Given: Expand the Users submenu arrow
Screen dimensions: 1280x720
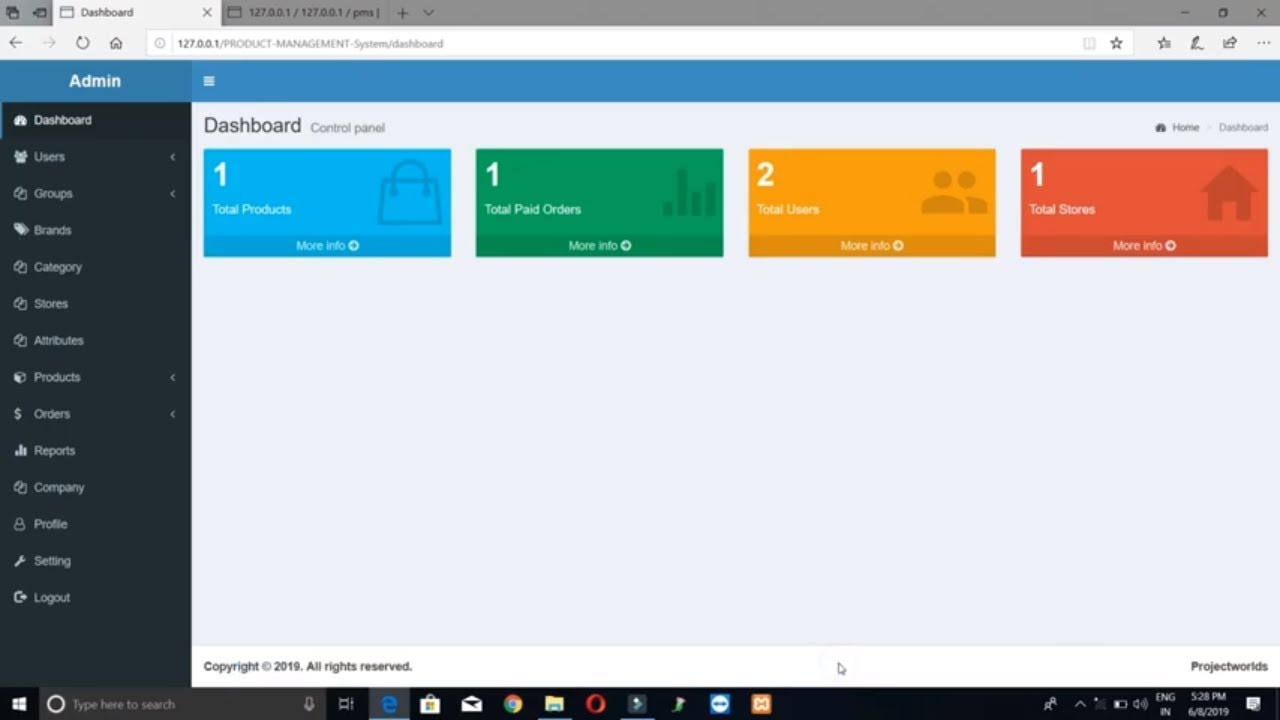Looking at the screenshot, I should pos(172,157).
